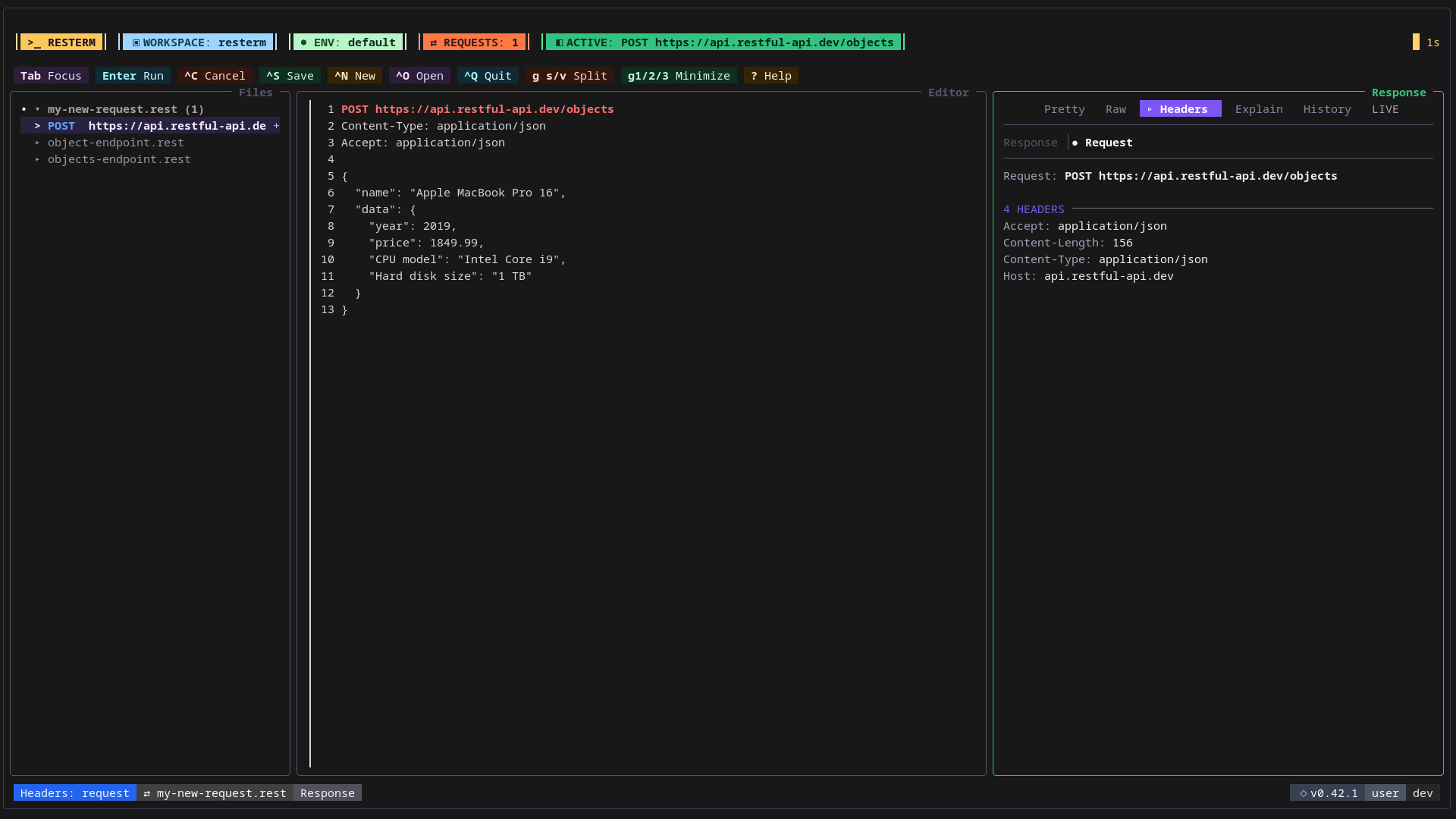Open object-endpoint.rest file

click(x=116, y=143)
